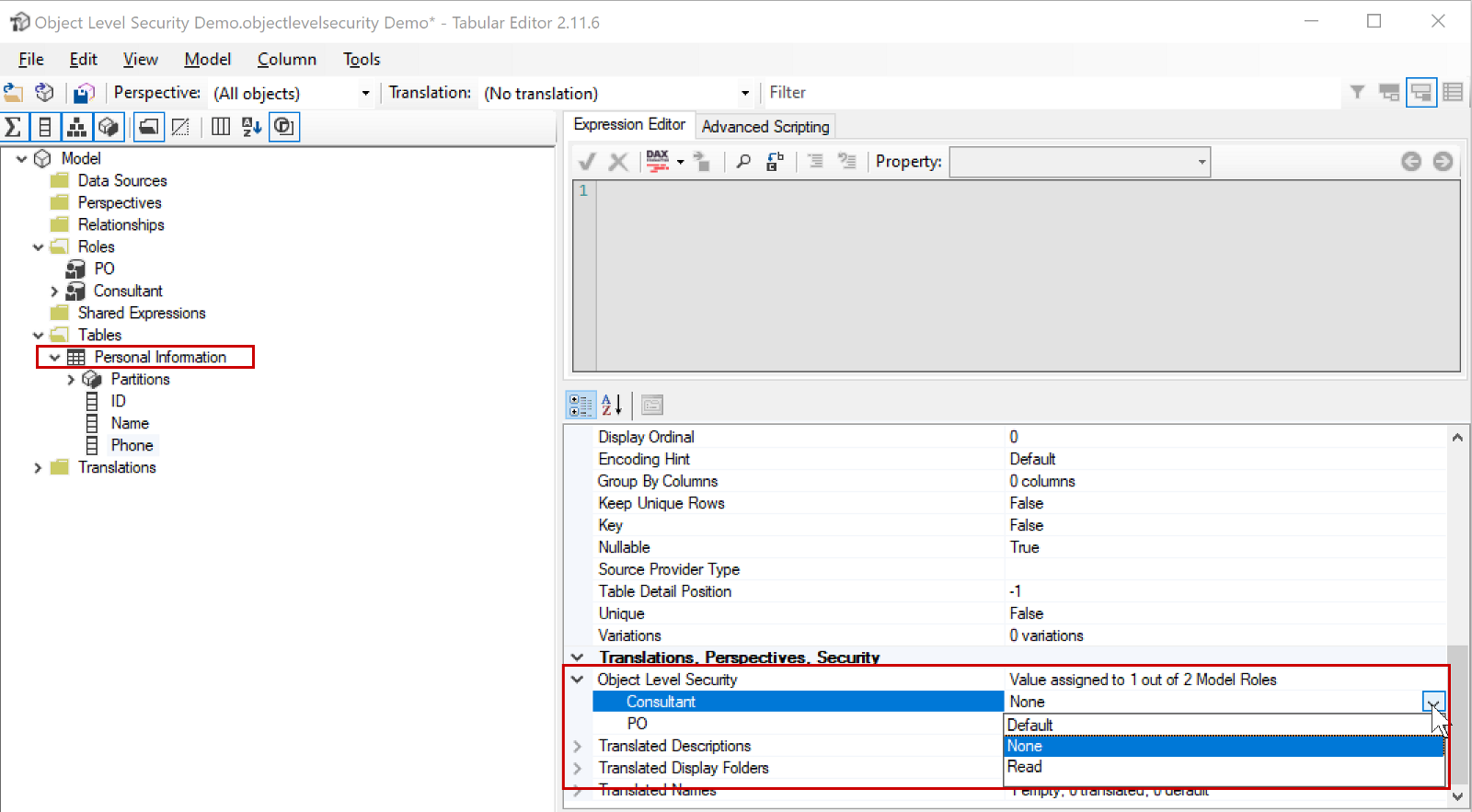The width and height of the screenshot is (1472, 812).
Task: Expand the Consultant role node
Action: click(54, 292)
